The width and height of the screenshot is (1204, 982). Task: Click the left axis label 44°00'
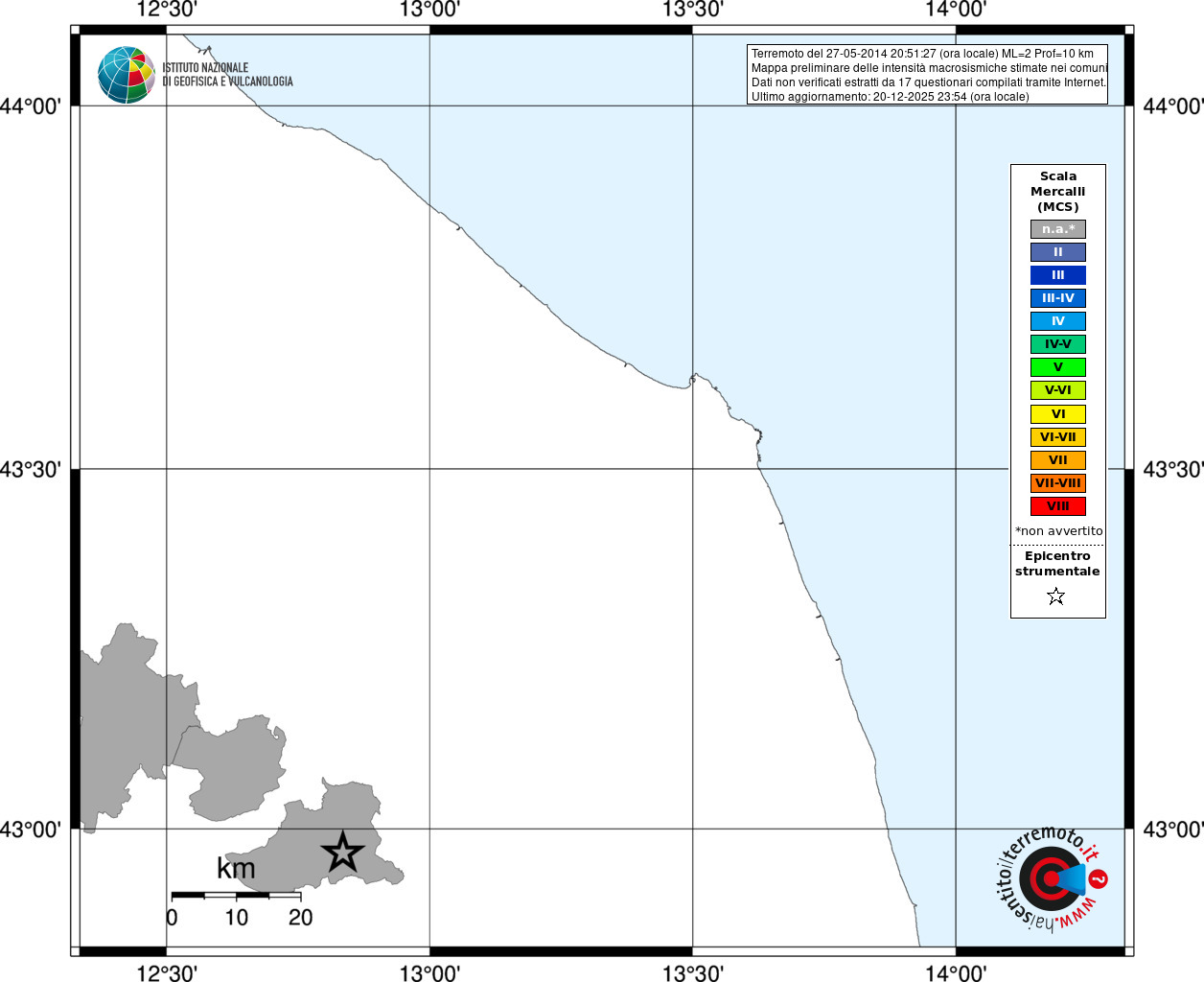31,105
